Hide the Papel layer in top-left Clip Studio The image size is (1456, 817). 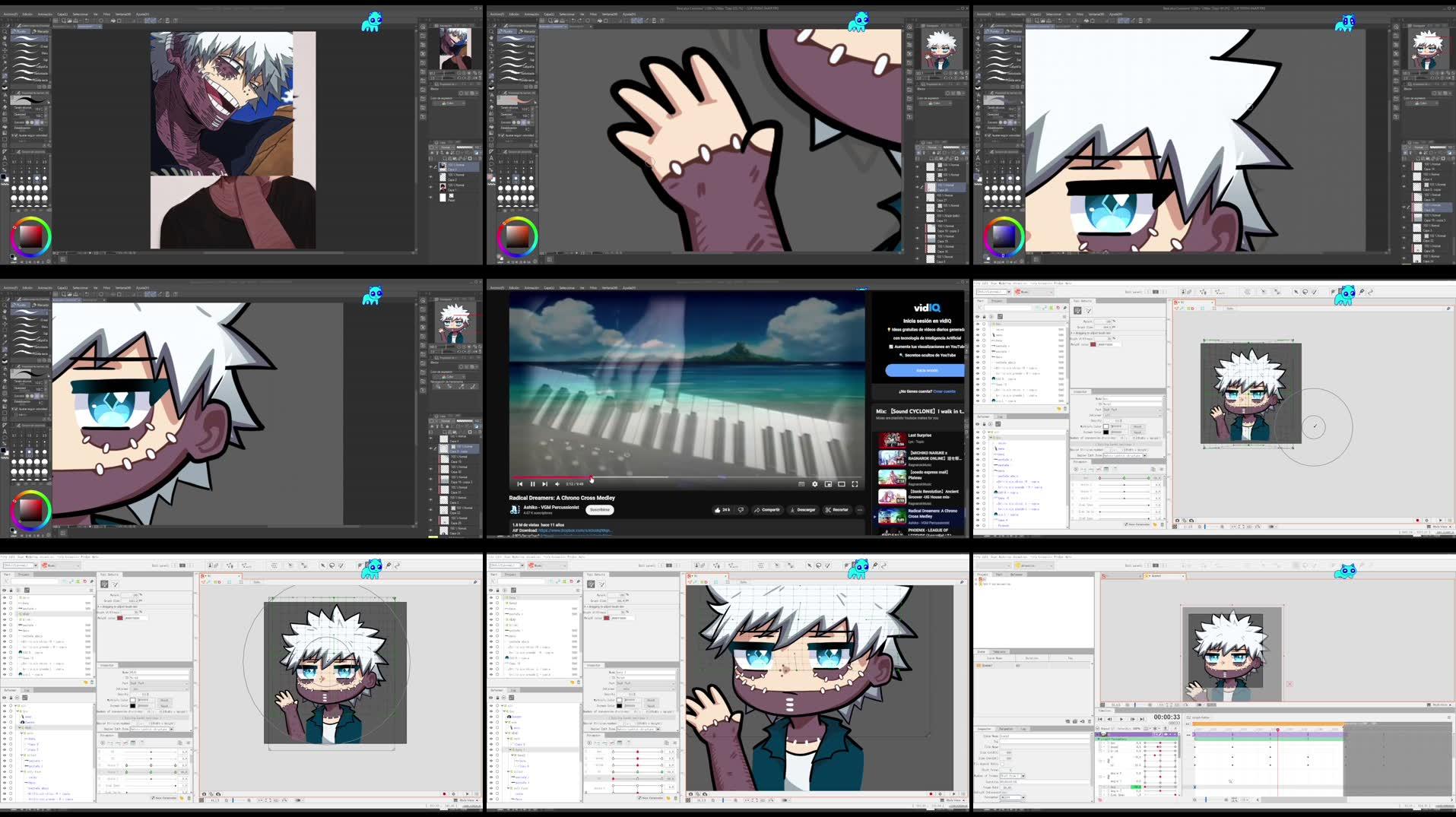point(430,198)
